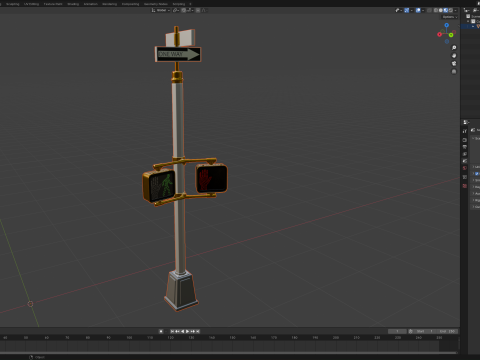Open the UV Editing workspace tab
480x360 pixels.
(31, 4)
